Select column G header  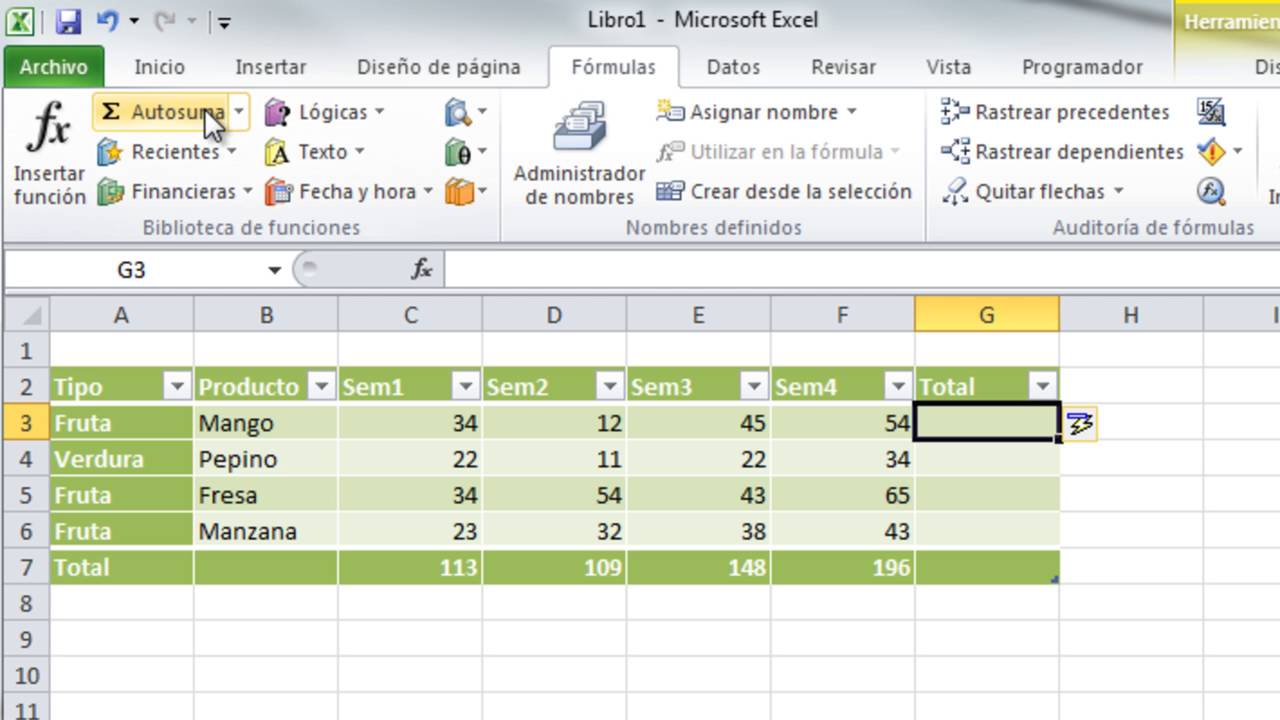986,315
